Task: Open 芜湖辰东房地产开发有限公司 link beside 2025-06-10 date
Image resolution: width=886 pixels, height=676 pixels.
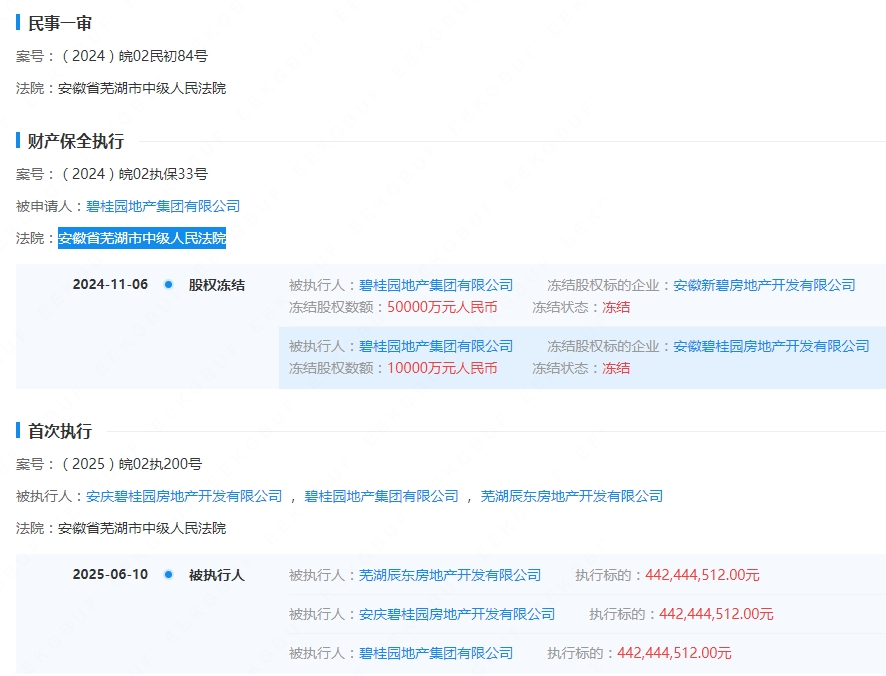Action: pyautogui.click(x=450, y=575)
